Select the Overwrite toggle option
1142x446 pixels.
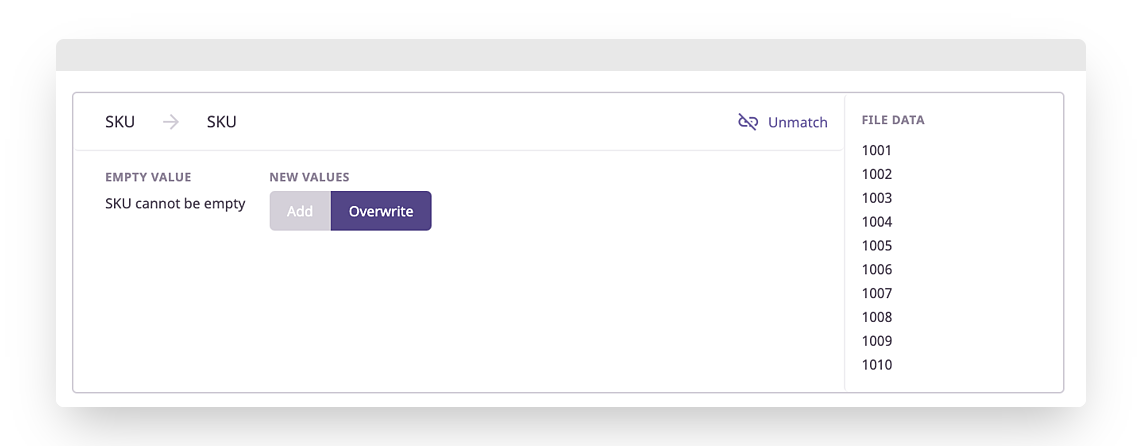tap(381, 211)
